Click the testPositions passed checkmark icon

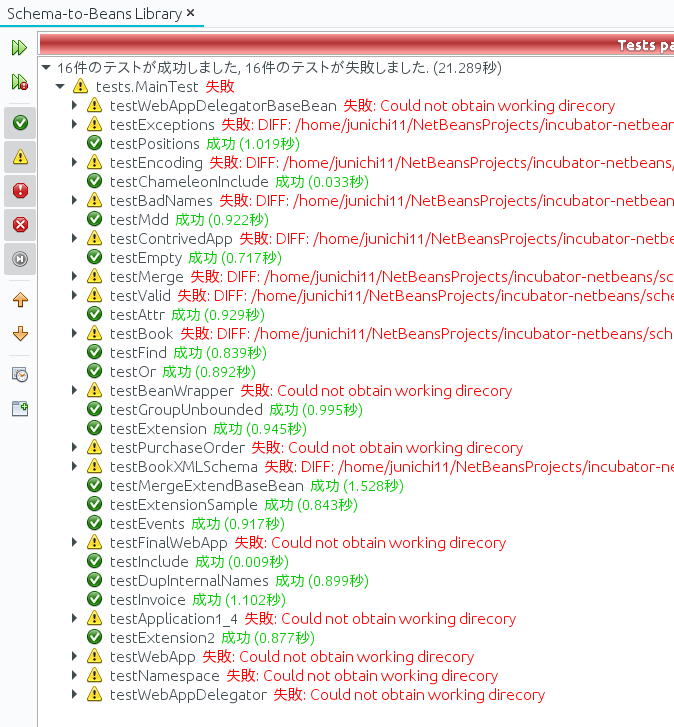pos(95,143)
